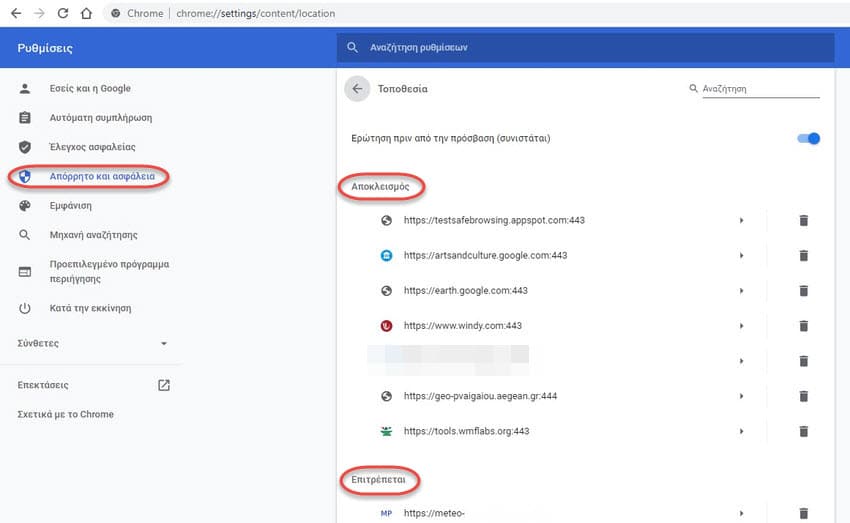This screenshot has width=850, height=523.
Task: Go to browser home page icon
Action: click(x=86, y=14)
